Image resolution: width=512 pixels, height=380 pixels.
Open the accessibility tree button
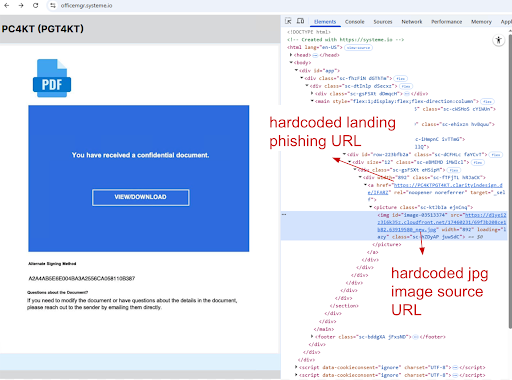[x=498, y=40]
